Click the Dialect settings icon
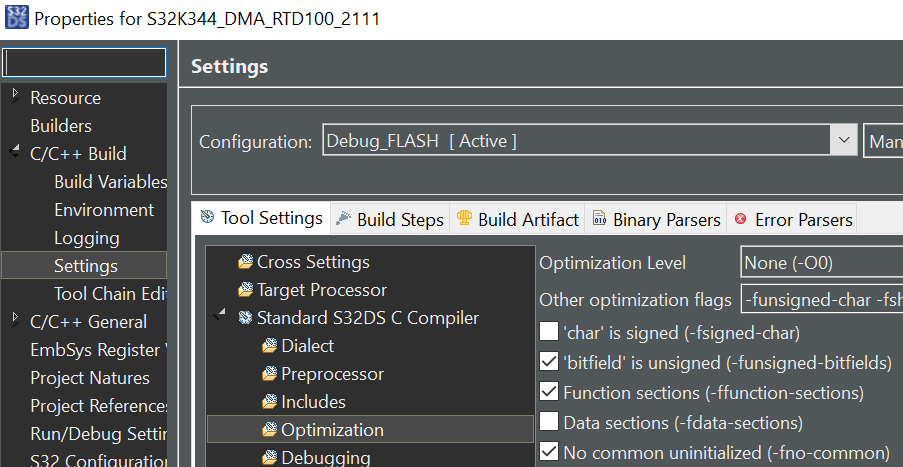The width and height of the screenshot is (903, 467). tap(269, 347)
